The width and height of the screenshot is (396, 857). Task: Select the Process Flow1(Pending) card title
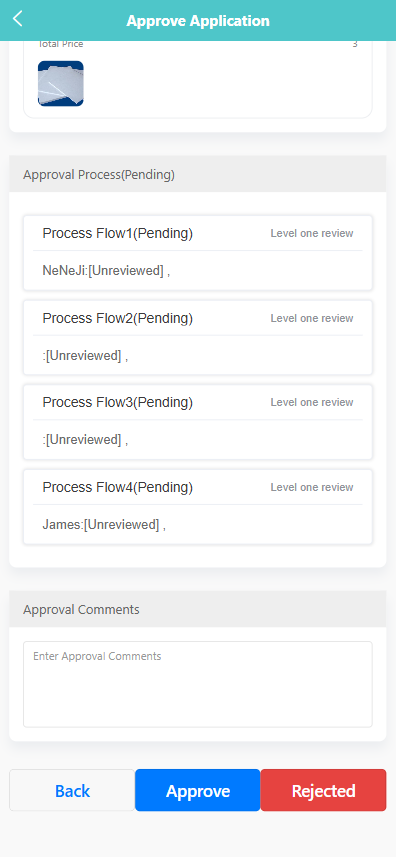click(117, 233)
